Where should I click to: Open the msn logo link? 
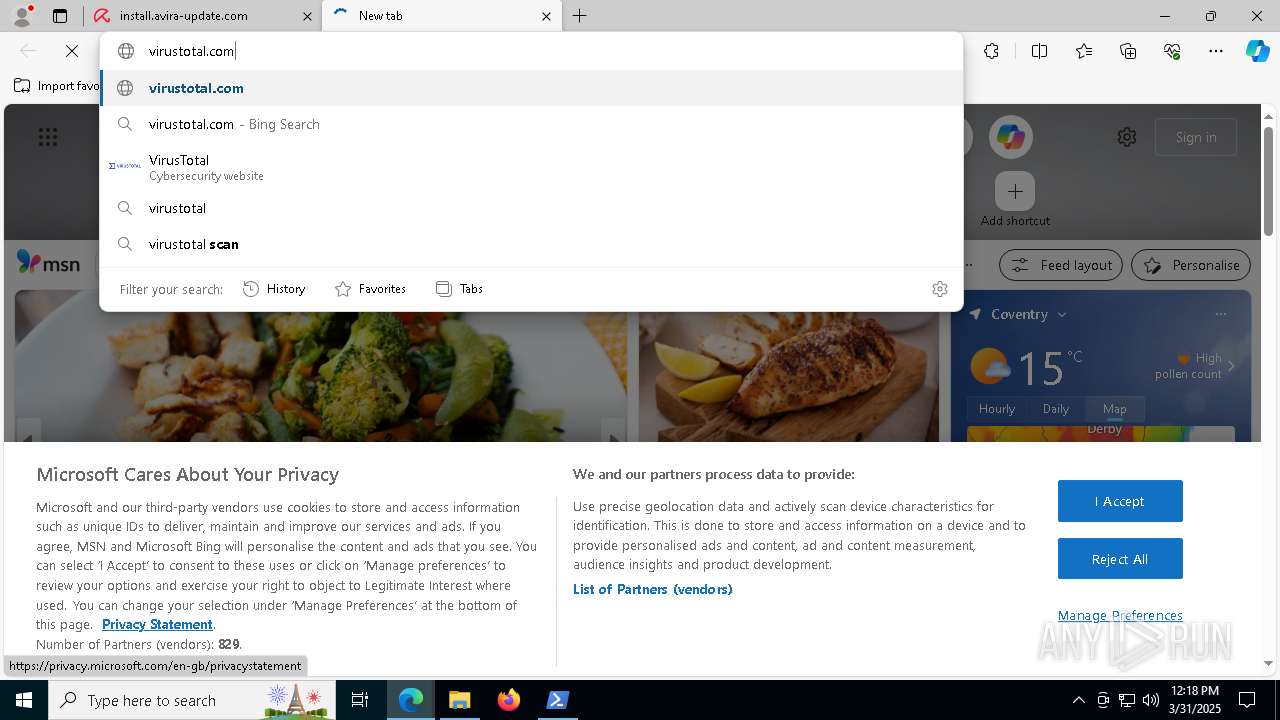[x=48, y=264]
